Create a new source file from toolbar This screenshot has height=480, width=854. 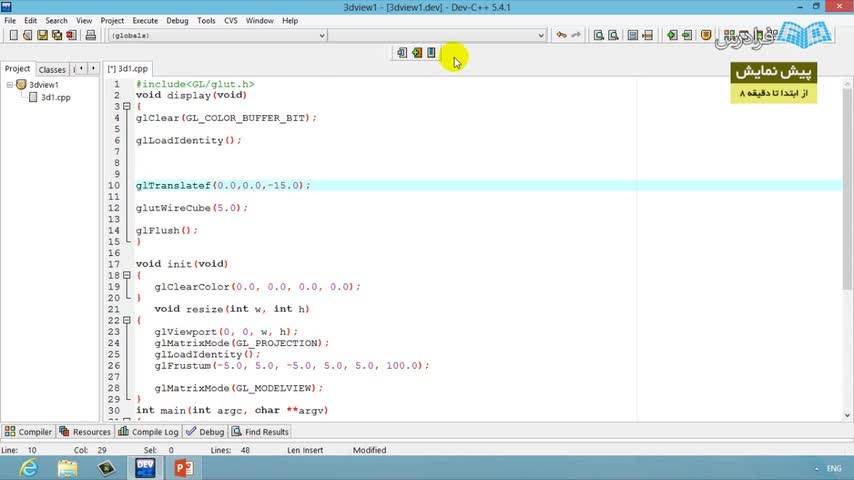tap(14, 35)
